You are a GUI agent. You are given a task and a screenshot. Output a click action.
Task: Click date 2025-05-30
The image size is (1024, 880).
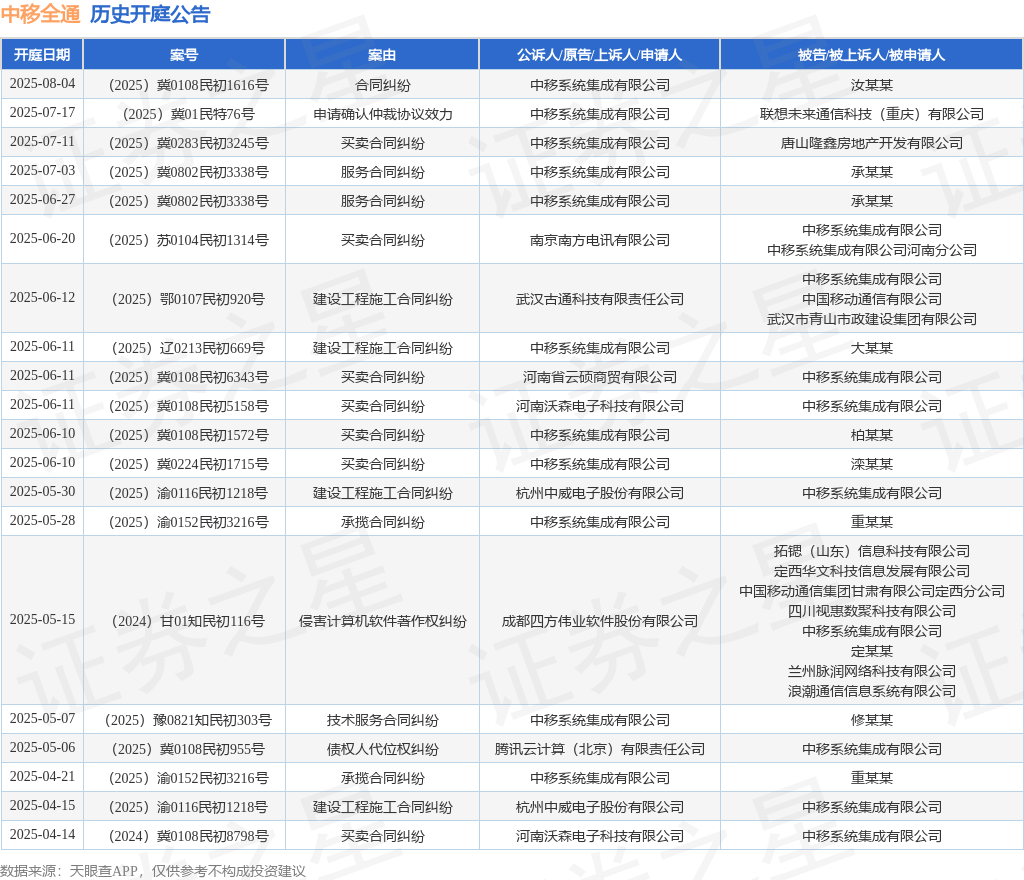(42, 492)
